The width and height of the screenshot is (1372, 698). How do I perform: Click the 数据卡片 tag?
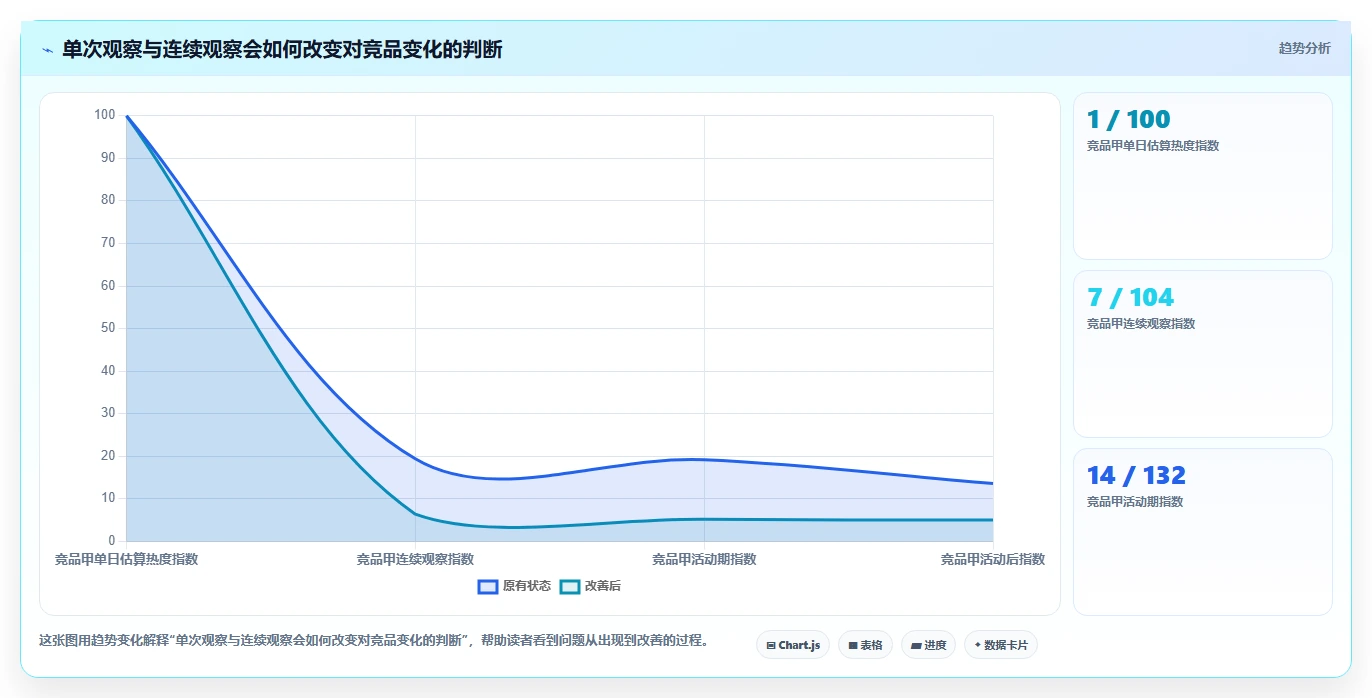coord(1001,645)
